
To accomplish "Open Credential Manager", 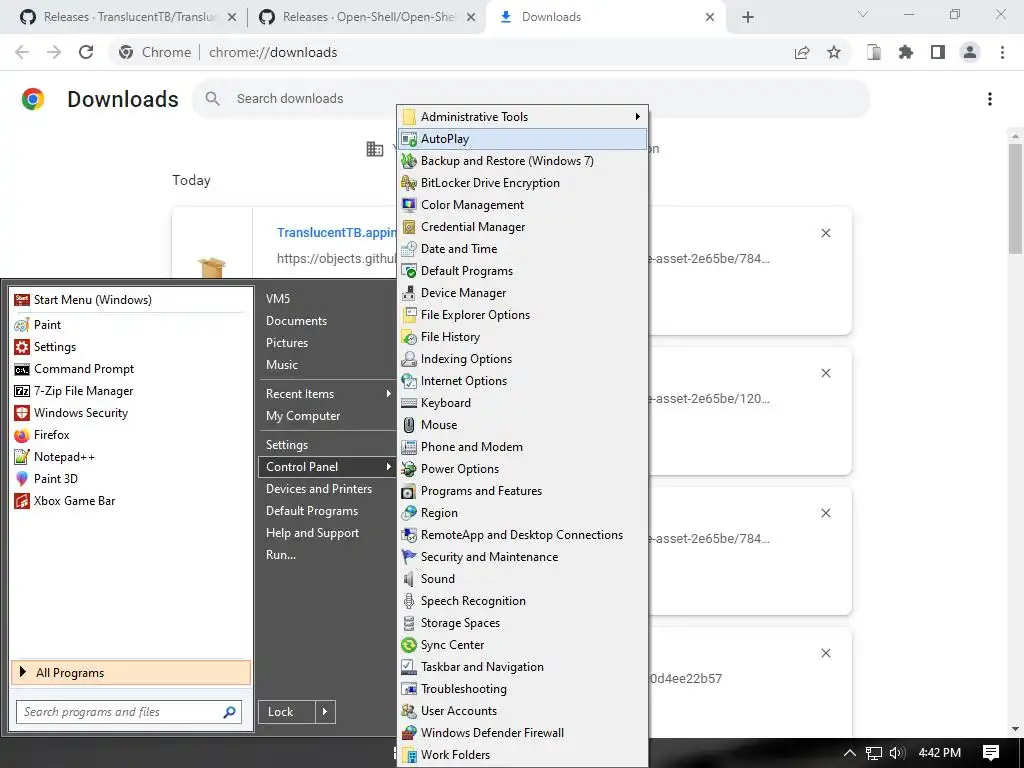I will 522,227.
